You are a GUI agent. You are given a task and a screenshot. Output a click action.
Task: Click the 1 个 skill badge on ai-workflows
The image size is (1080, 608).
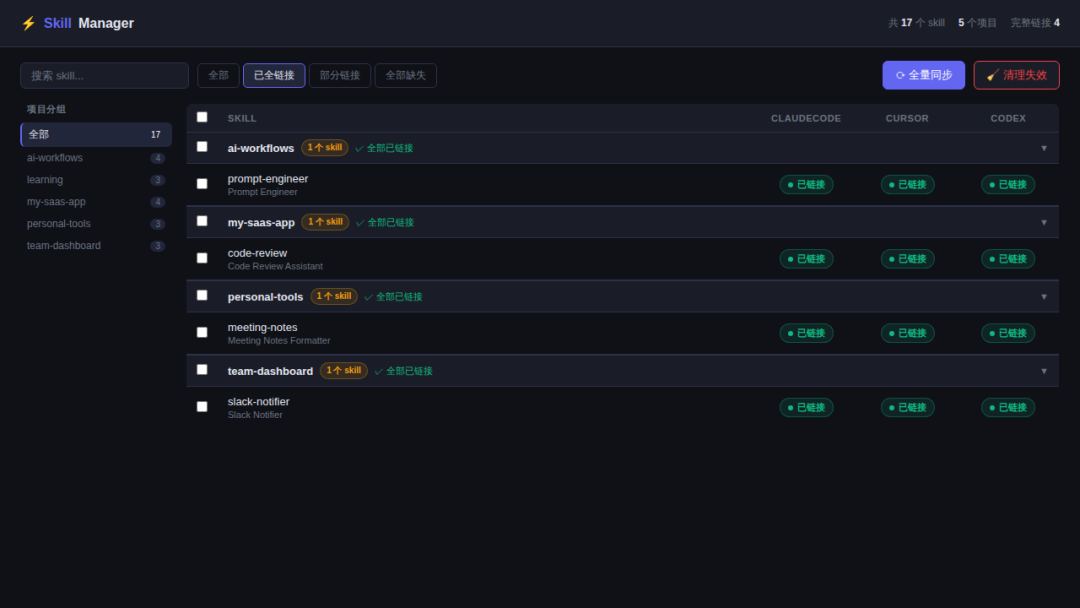(324, 148)
